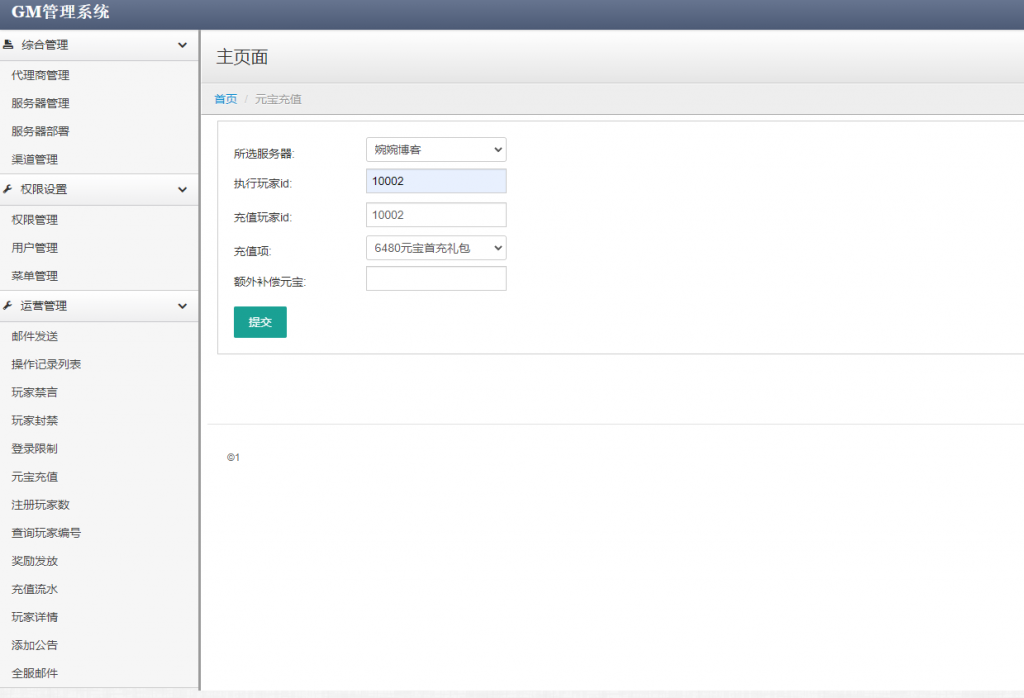Open 用户管理 menu item
Image resolution: width=1024 pixels, height=698 pixels.
pyautogui.click(x=35, y=248)
